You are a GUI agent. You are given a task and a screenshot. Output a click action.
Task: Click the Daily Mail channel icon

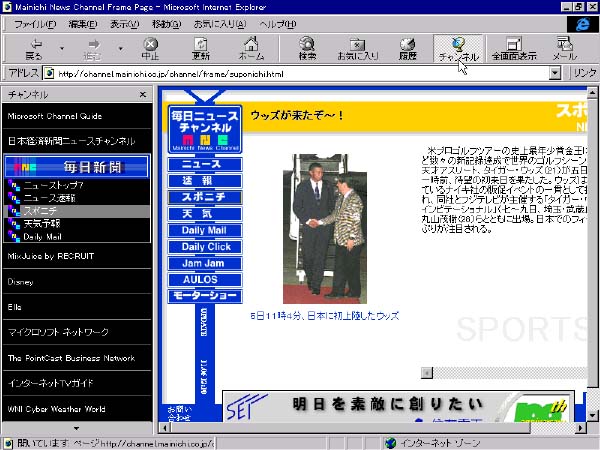[x=14, y=236]
